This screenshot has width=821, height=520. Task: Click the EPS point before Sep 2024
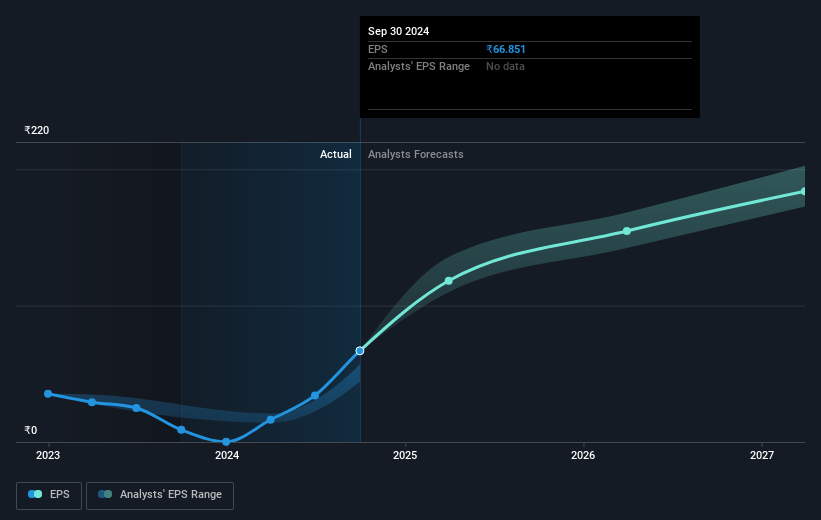pyautogui.click(x=315, y=396)
